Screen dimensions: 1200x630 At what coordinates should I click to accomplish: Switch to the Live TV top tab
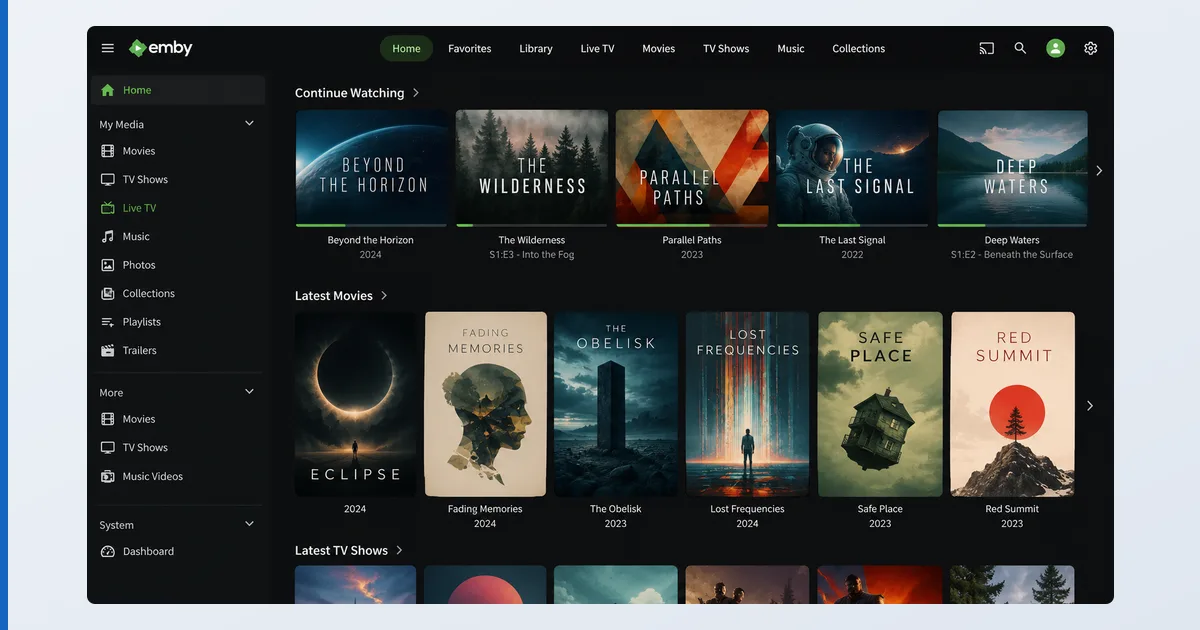point(598,48)
